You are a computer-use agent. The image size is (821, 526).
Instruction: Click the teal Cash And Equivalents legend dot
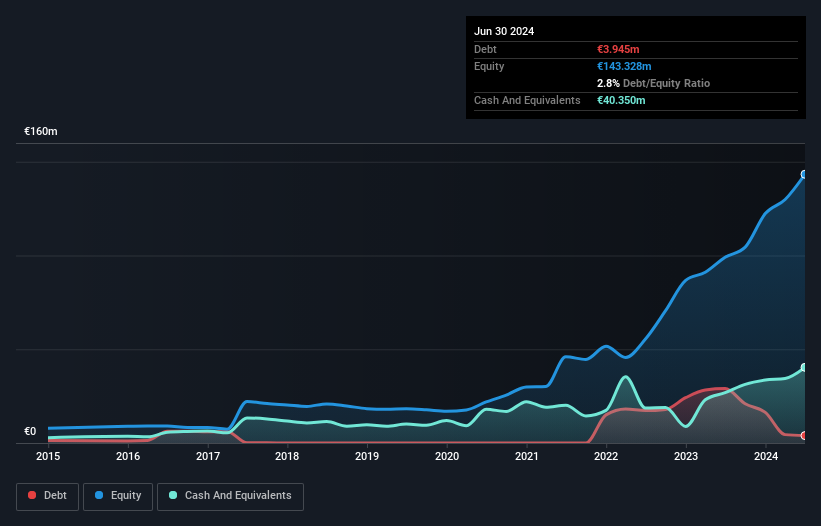click(x=173, y=495)
